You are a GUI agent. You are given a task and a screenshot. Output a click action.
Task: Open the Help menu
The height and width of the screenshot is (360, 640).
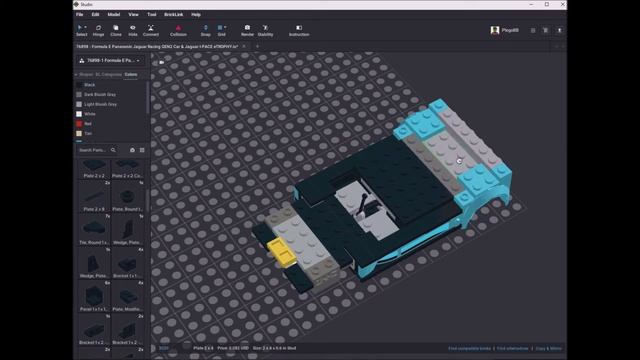tap(196, 15)
